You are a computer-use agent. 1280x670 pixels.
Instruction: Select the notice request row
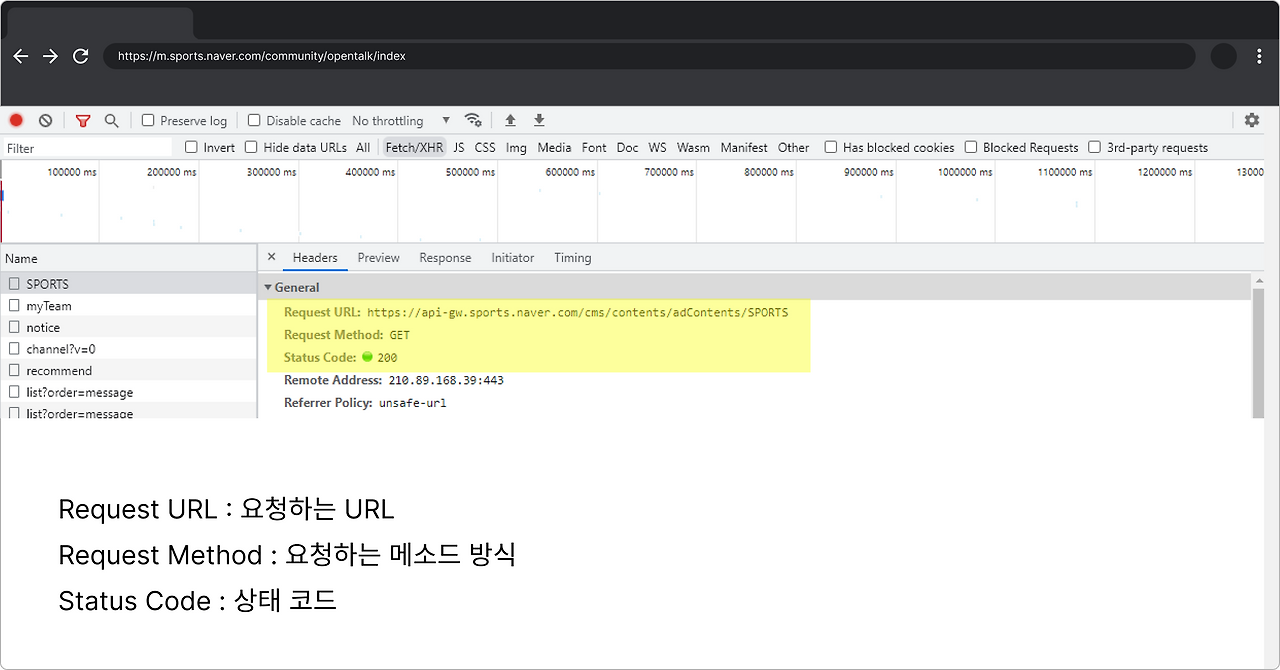coord(128,327)
